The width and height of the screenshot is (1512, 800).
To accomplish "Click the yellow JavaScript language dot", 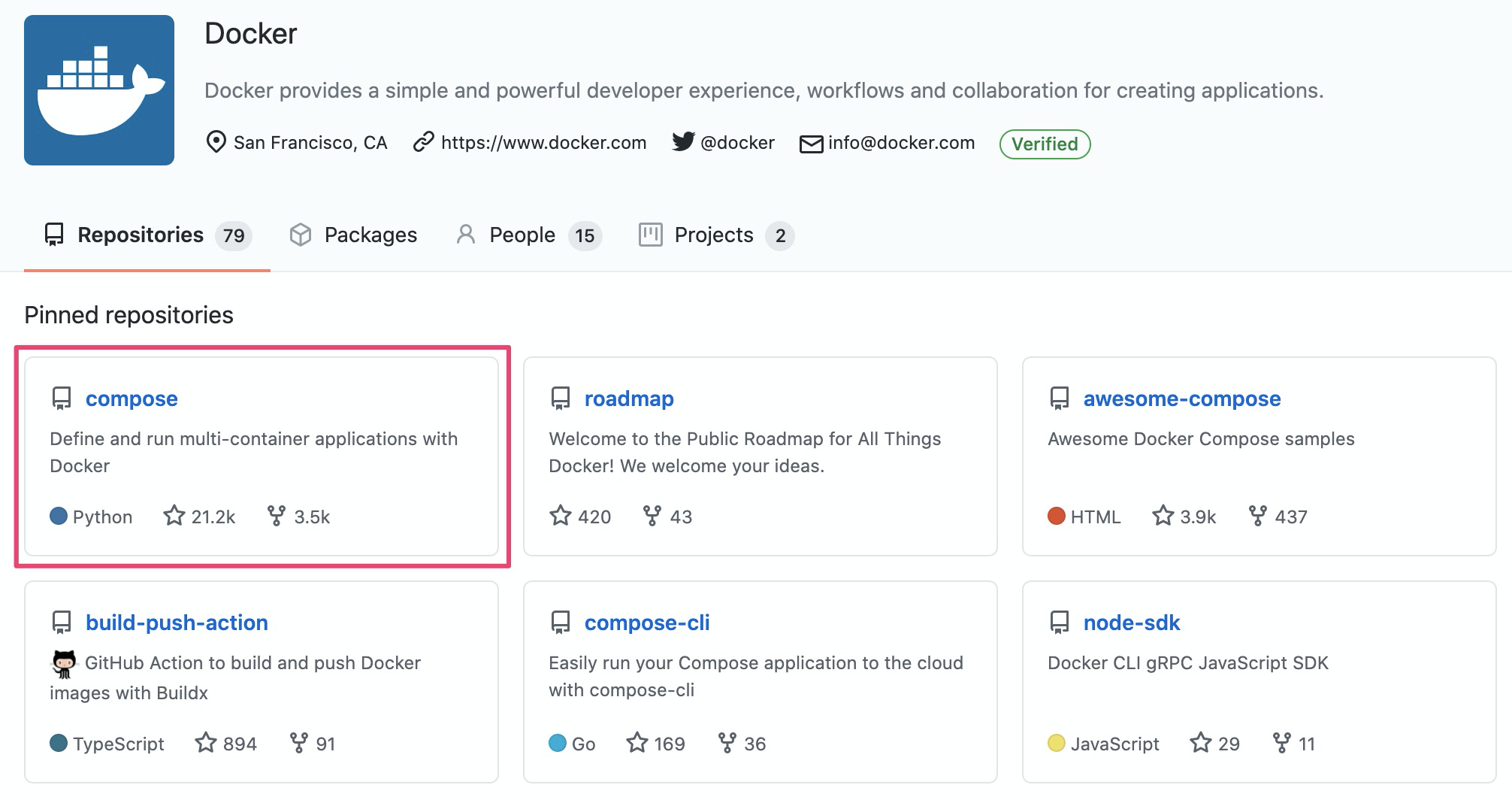I will click(x=1057, y=743).
